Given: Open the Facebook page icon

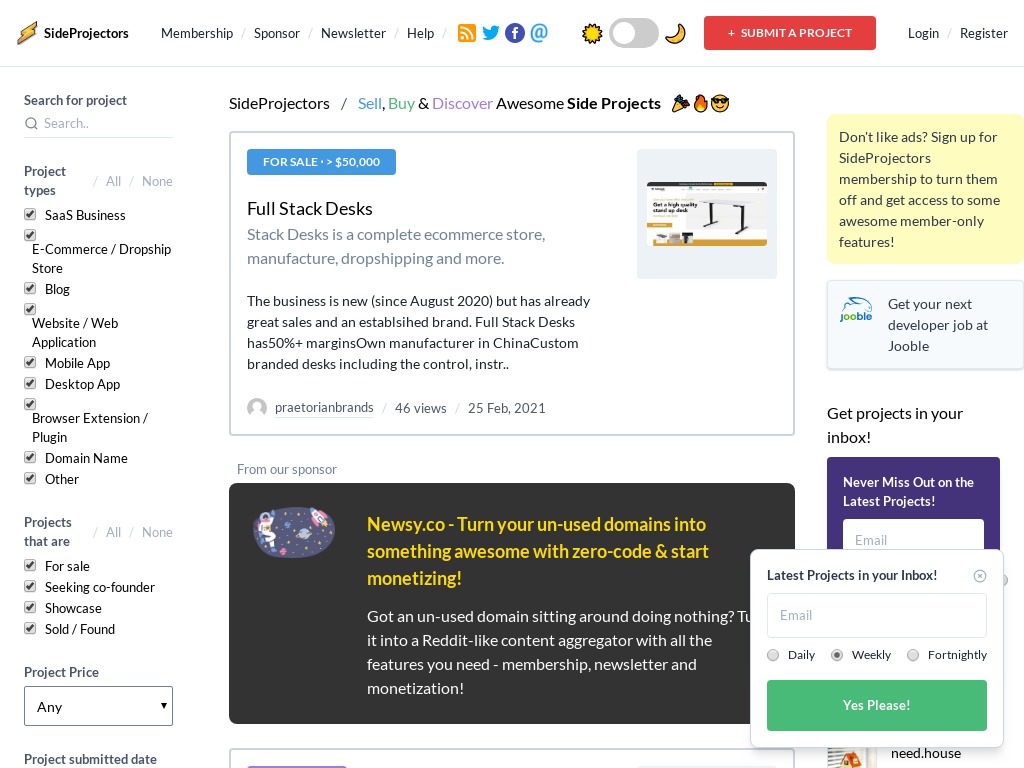Looking at the screenshot, I should [x=515, y=33].
